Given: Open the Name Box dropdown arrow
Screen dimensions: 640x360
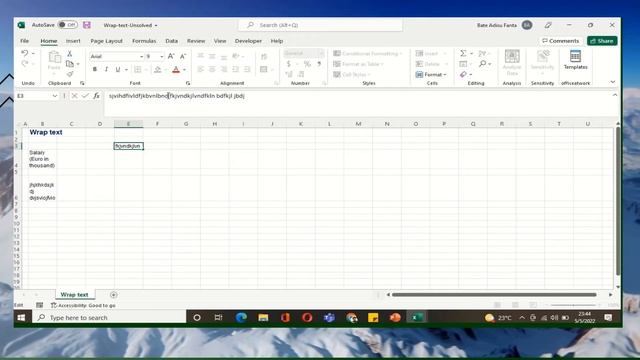Looking at the screenshot, I should pyautogui.click(x=55, y=96).
